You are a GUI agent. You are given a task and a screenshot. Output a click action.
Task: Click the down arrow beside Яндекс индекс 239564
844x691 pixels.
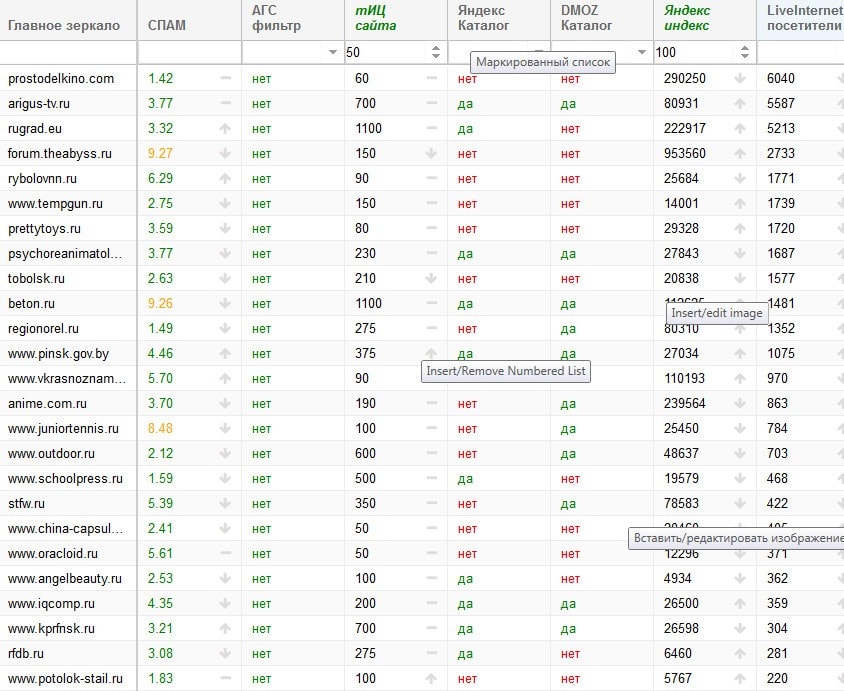[x=740, y=404]
